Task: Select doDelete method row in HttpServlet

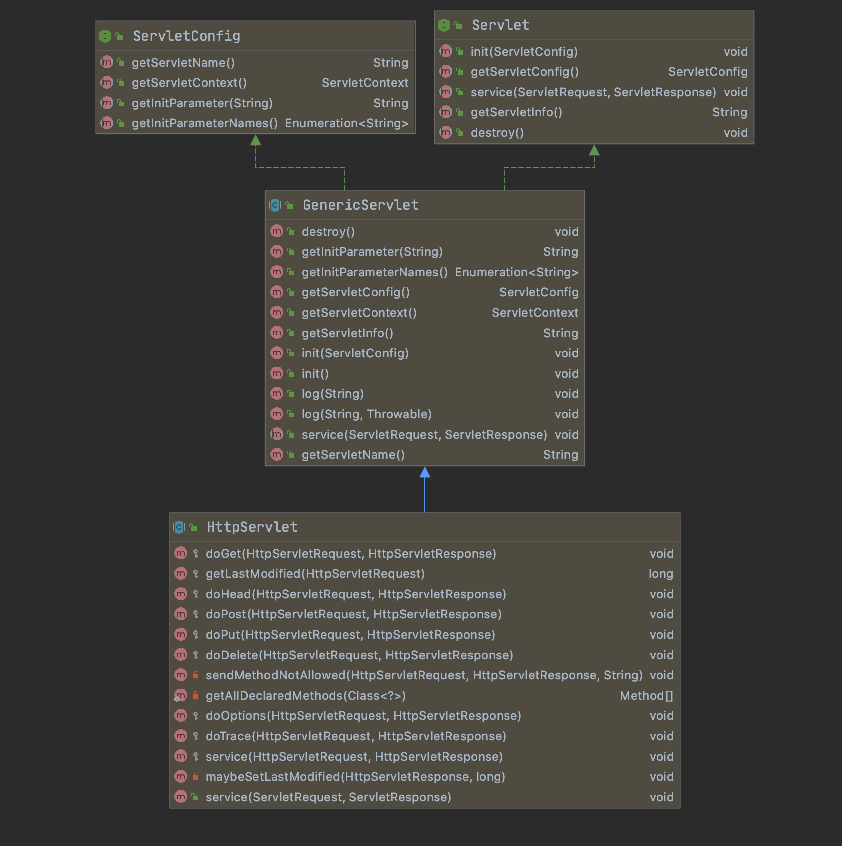Action: pyautogui.click(x=425, y=655)
